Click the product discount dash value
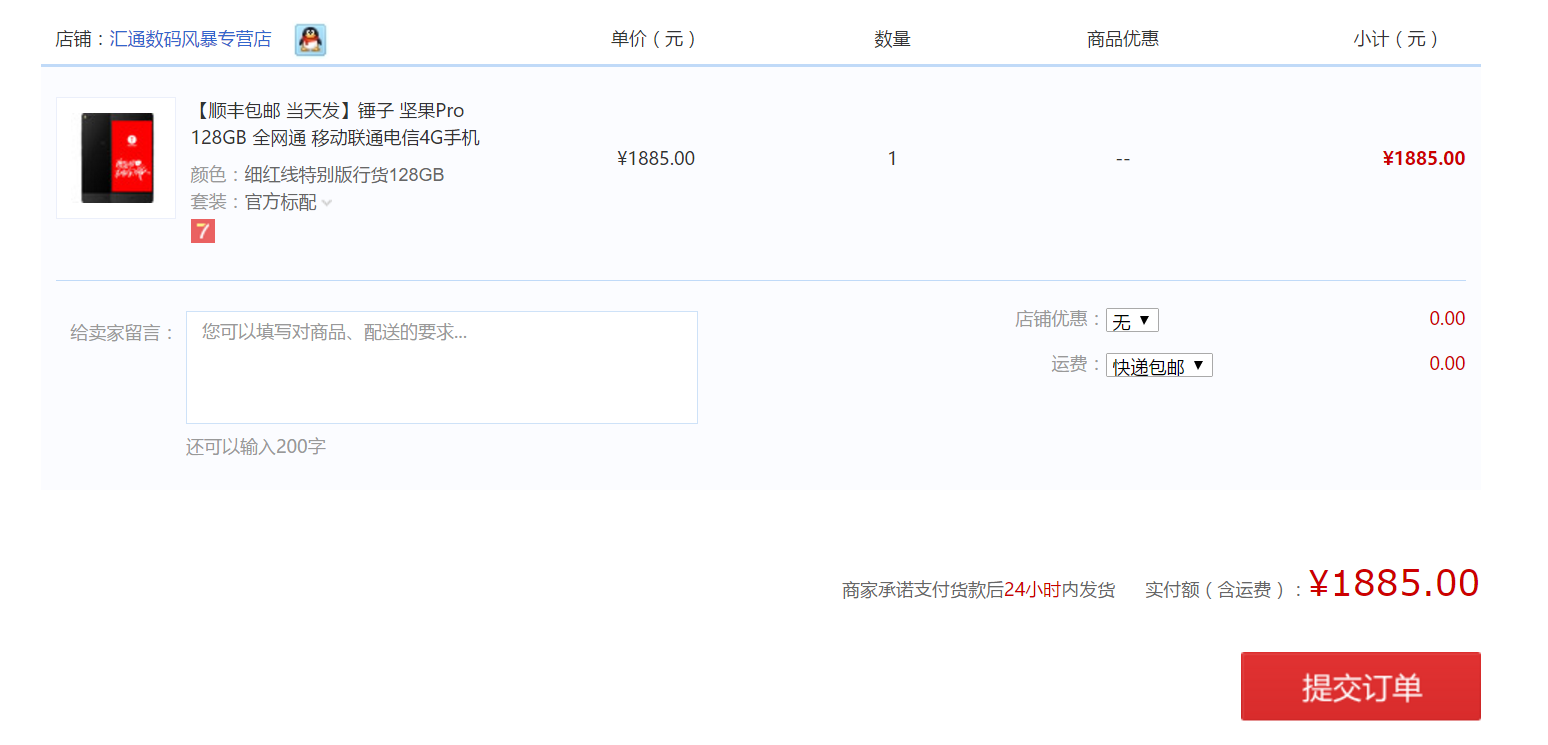 coord(1123,159)
